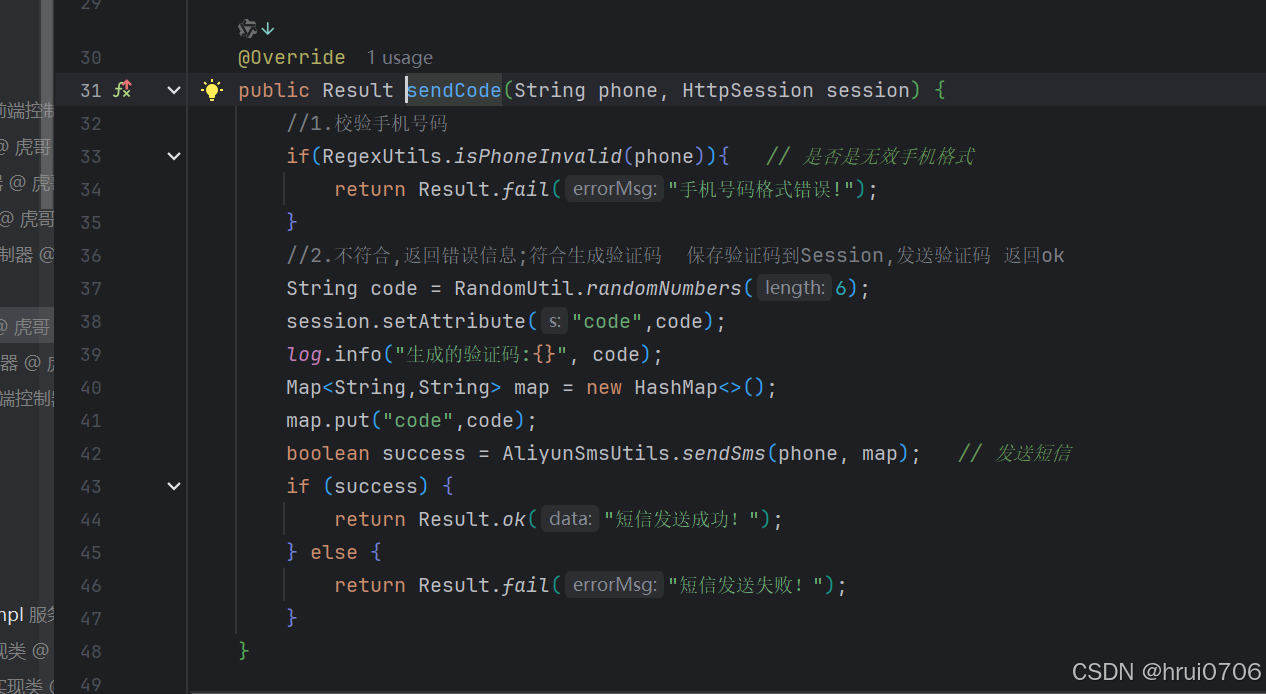Click line number 42 in gutter

click(90, 453)
